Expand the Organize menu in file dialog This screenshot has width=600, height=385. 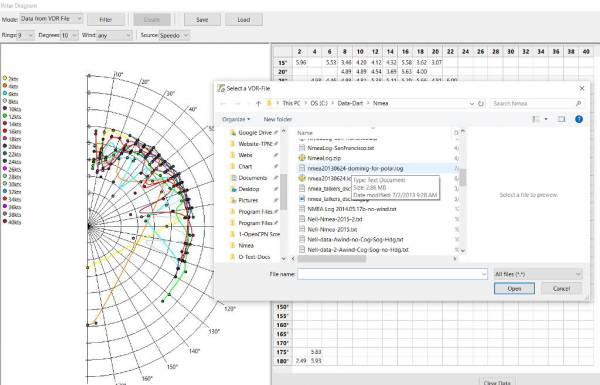pos(236,119)
